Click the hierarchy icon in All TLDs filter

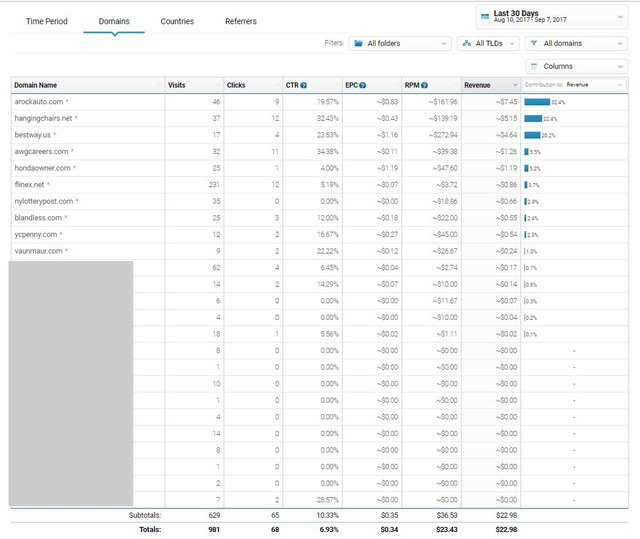click(467, 43)
